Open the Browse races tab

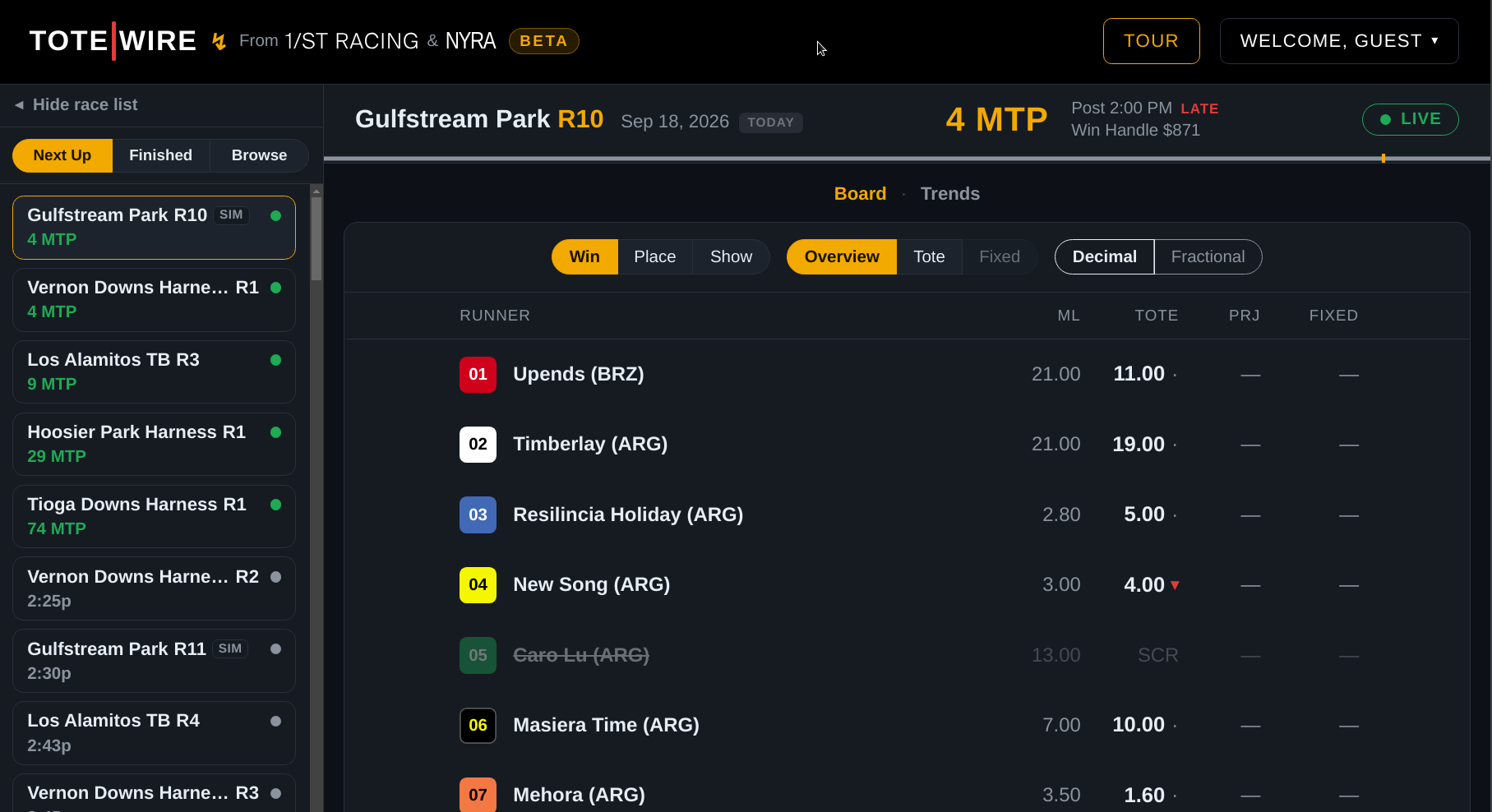[x=259, y=155]
